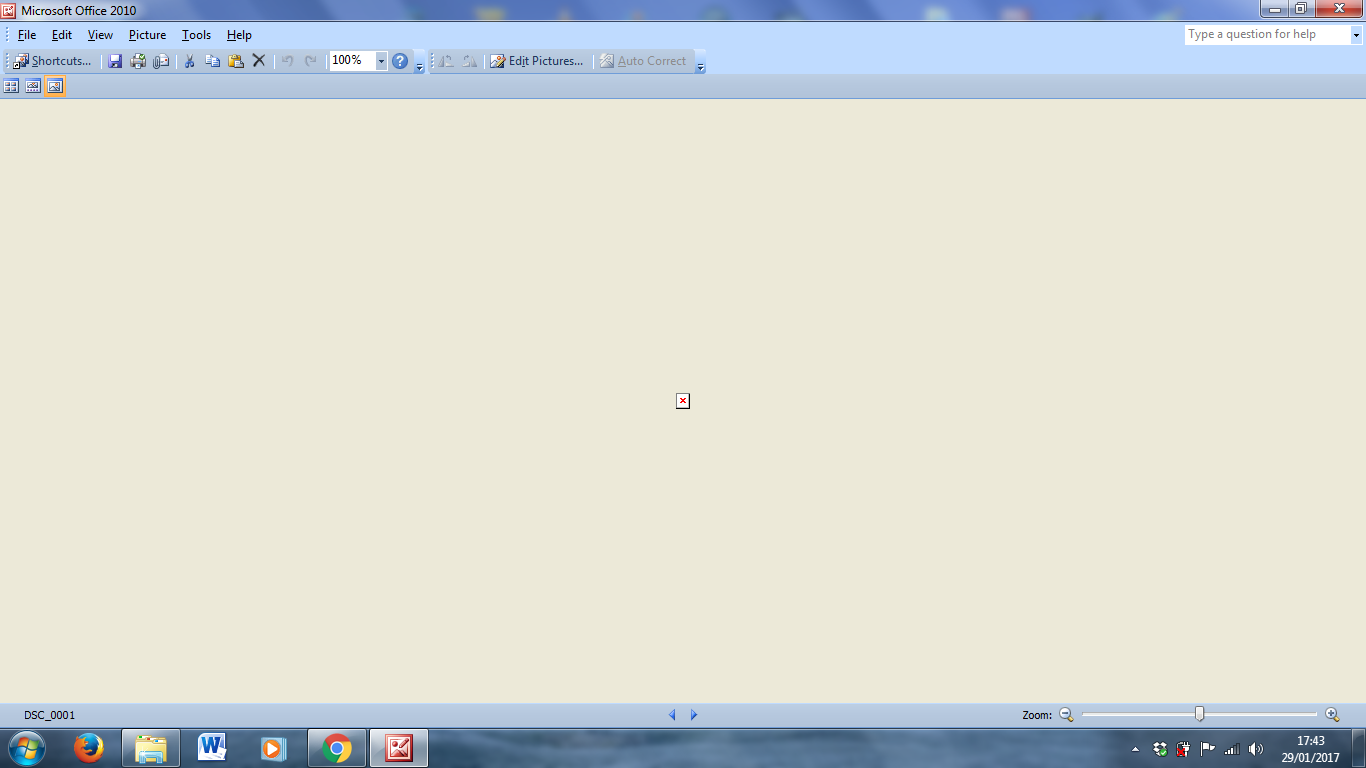Click the Print icon
1366x768 pixels.
tap(138, 61)
